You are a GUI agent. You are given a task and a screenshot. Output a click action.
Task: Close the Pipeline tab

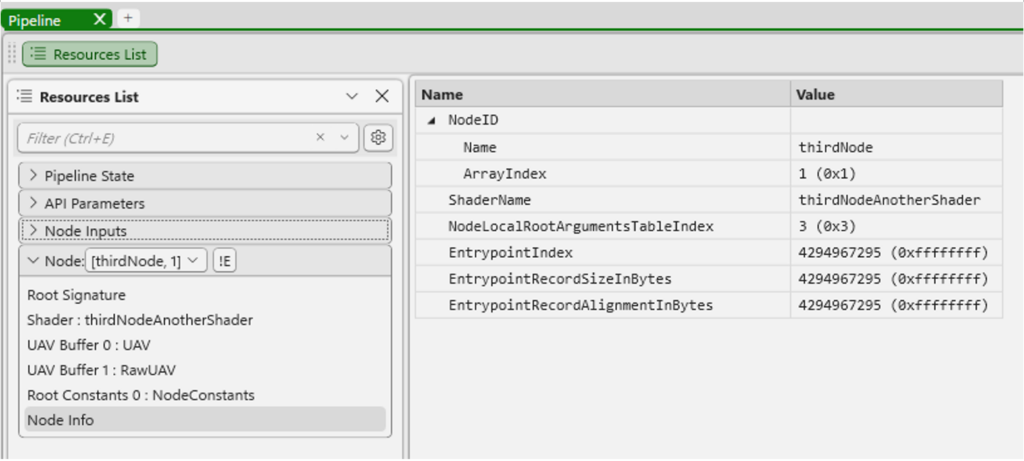[x=100, y=19]
